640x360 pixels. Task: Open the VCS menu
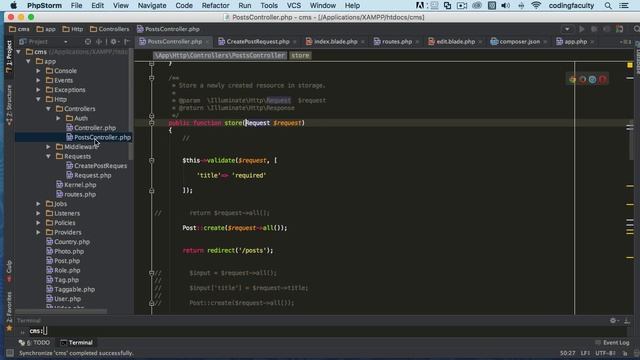point(293,6)
